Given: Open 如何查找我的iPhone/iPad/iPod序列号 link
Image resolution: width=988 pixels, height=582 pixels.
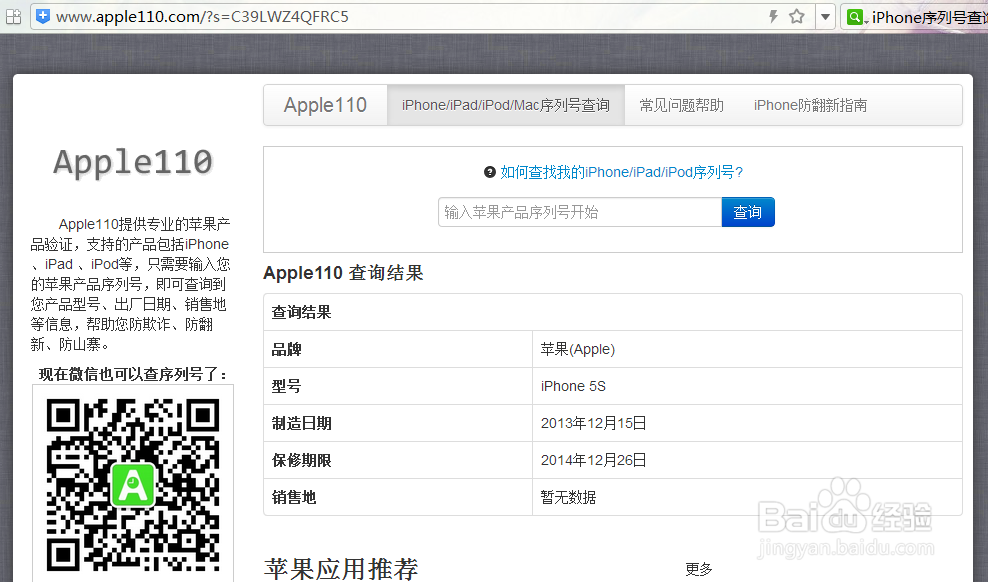Looking at the screenshot, I should 622,172.
